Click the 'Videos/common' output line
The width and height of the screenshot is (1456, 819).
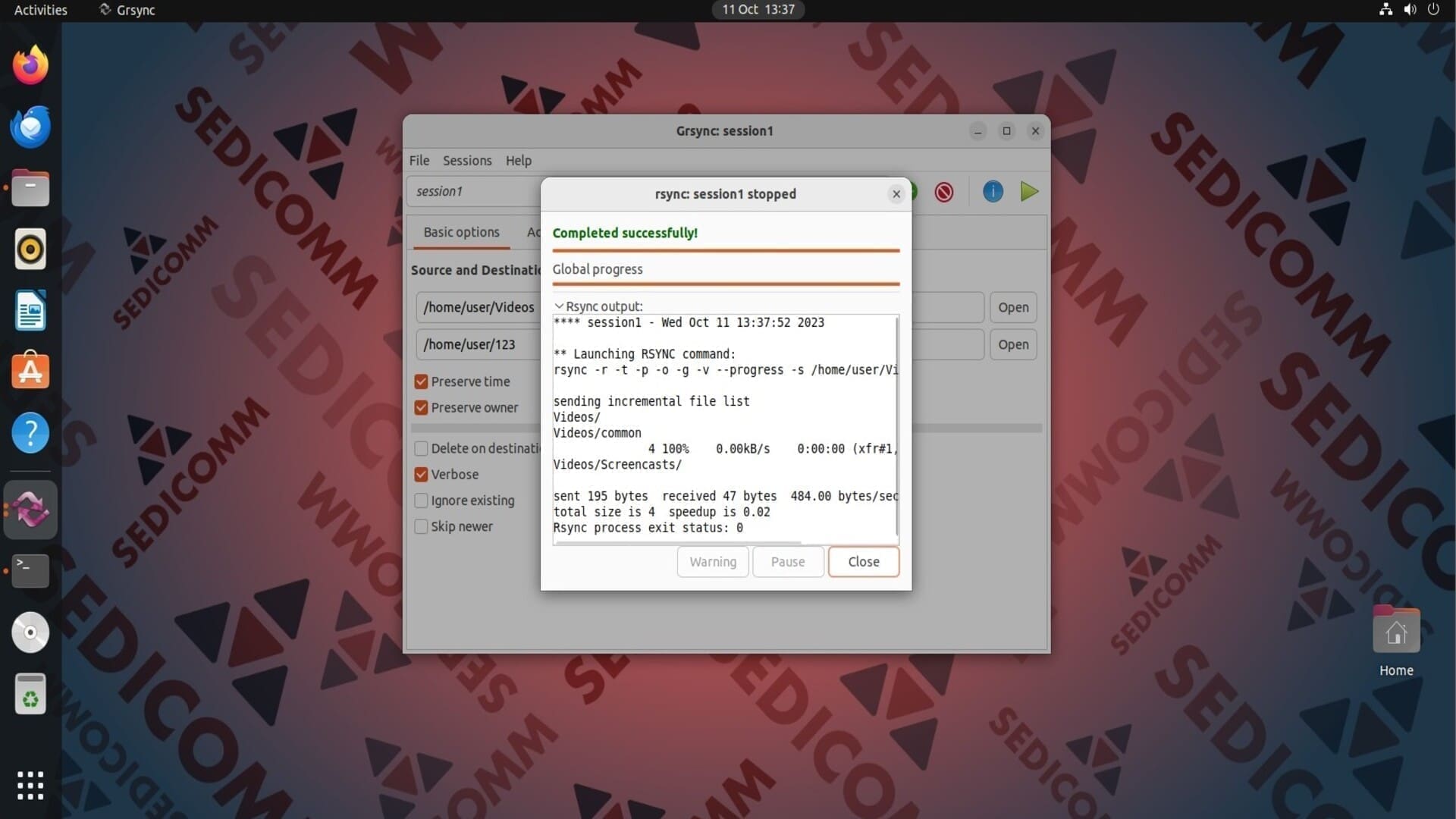point(598,433)
